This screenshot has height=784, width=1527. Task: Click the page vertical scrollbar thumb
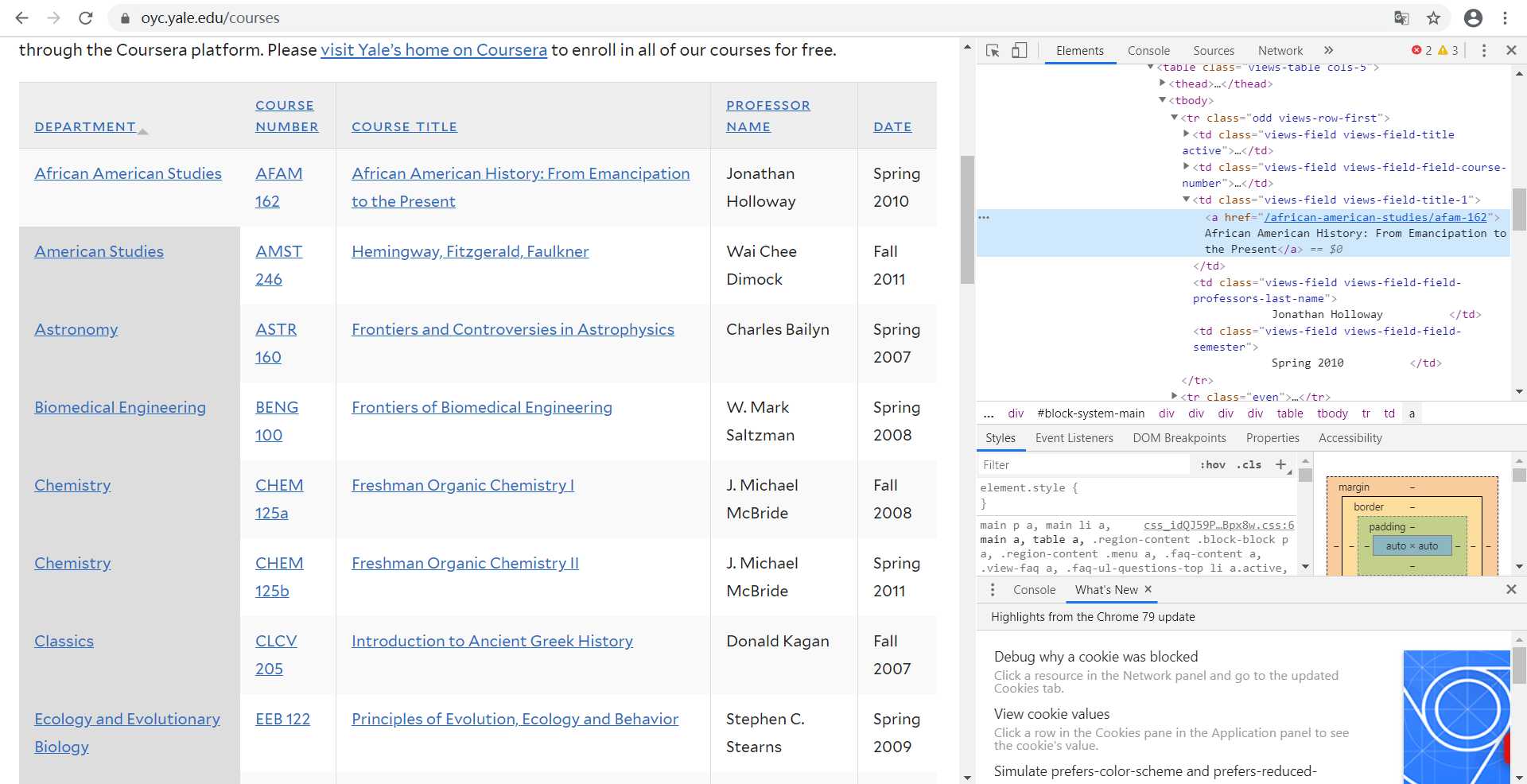(x=967, y=219)
